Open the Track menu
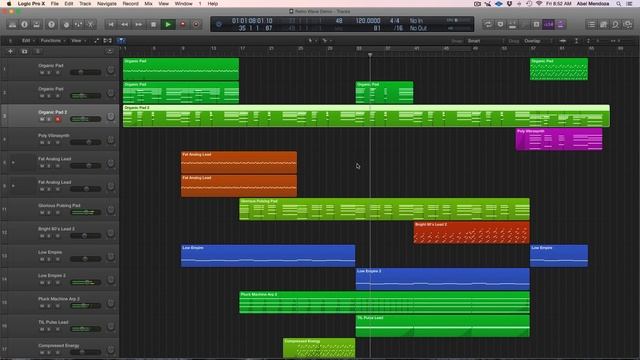 (85, 4)
